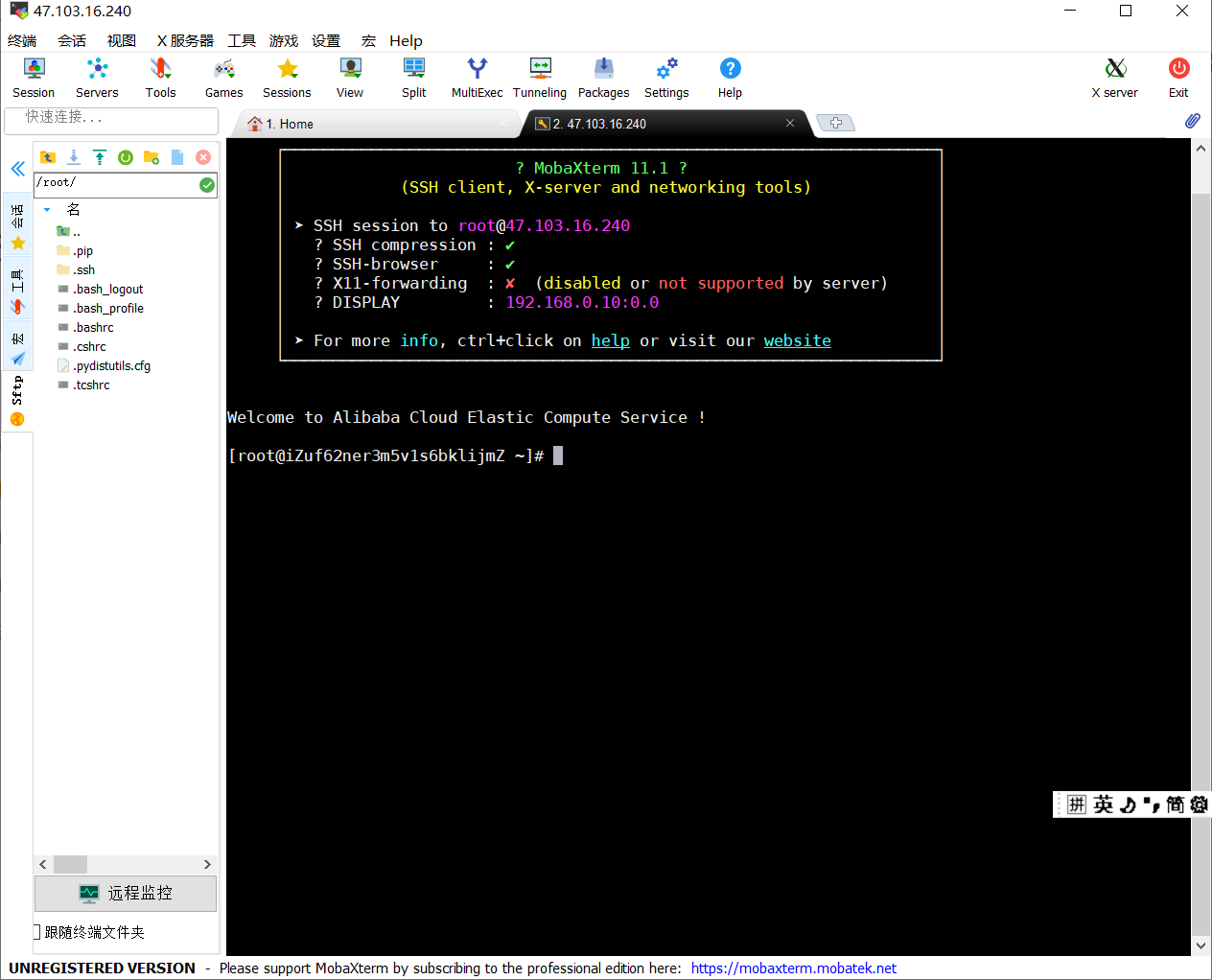Switch to the 宏 sidebar tab
Viewport: 1212px width, 980px height.
[x=17, y=347]
